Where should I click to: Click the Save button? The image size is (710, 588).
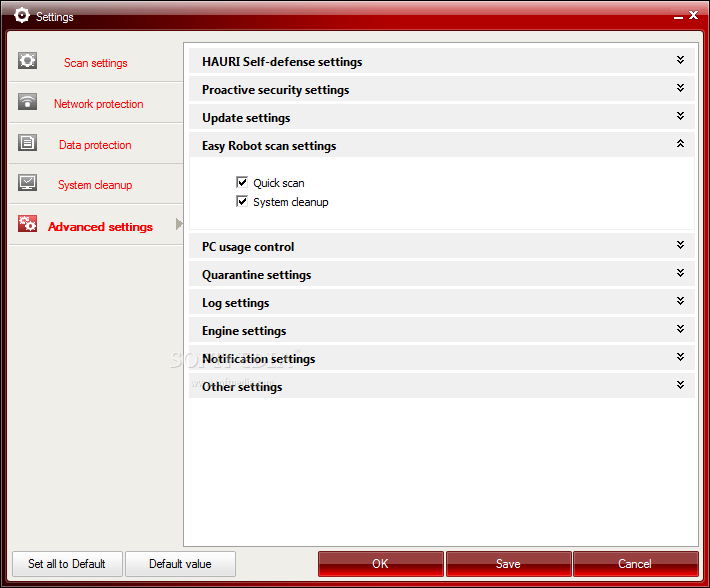508,564
